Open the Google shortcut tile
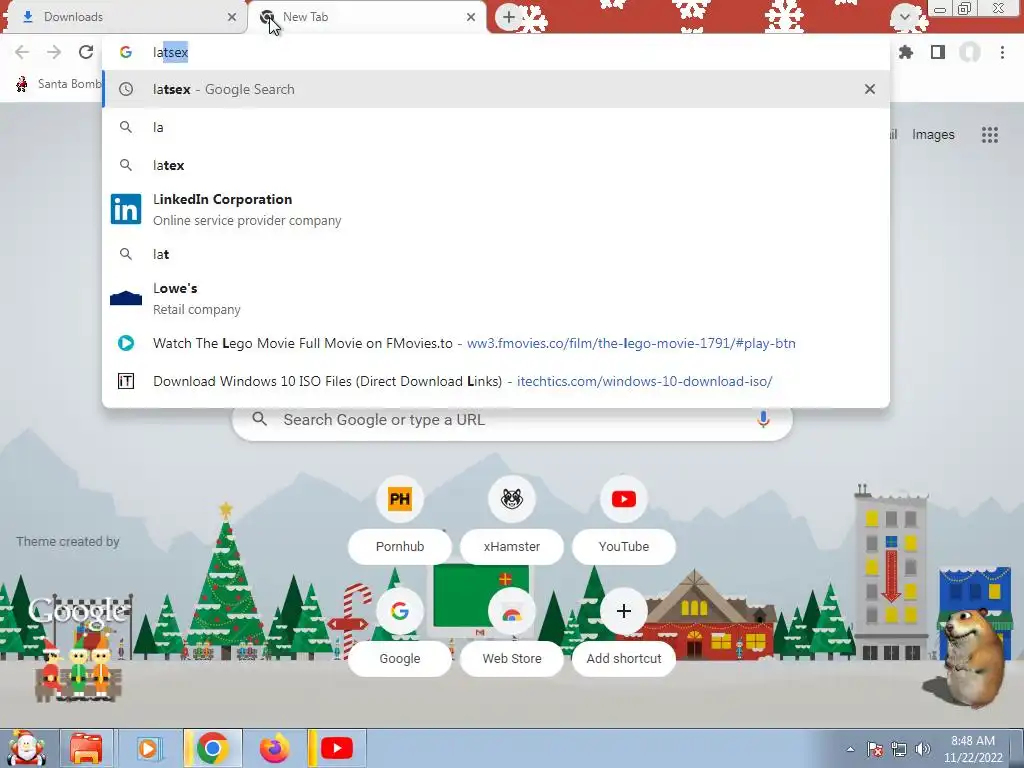1024x768 pixels. click(x=400, y=632)
